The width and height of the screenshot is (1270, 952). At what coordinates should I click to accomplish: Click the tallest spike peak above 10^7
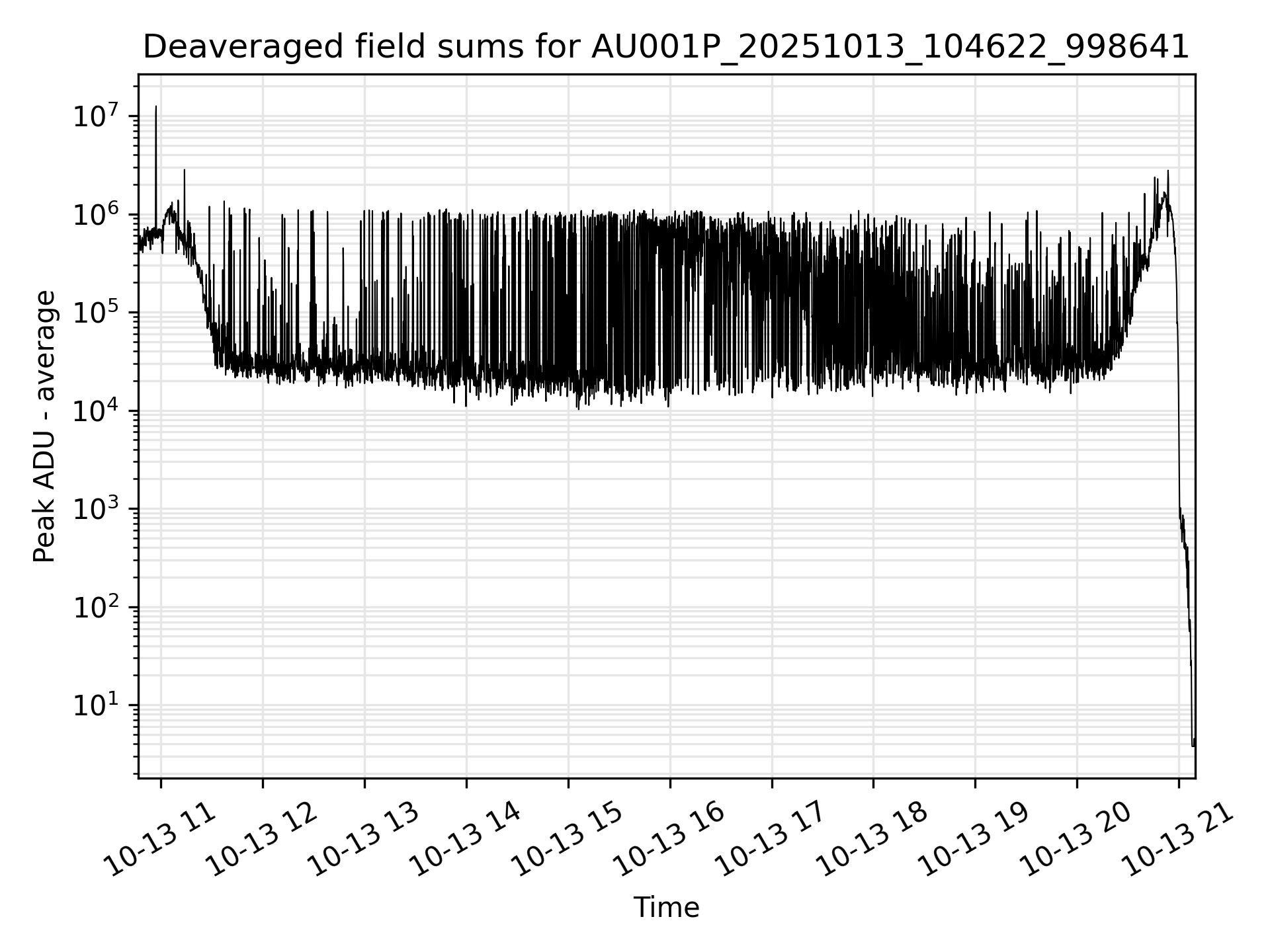156,107
